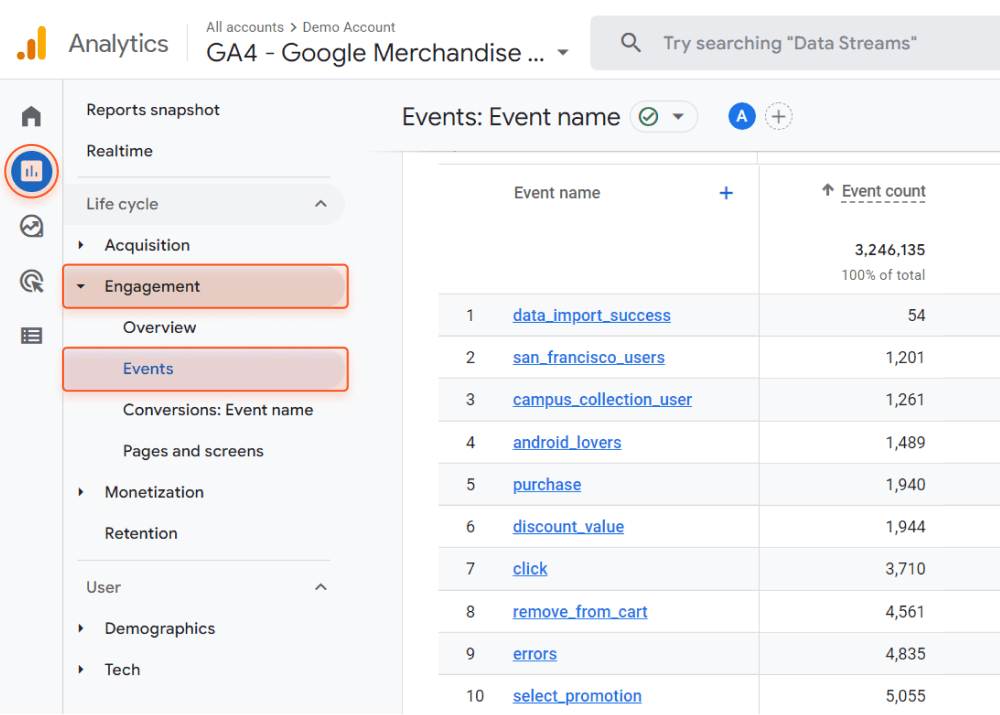Open the purchase event link
Viewport: 1000px width, 715px height.
click(547, 485)
